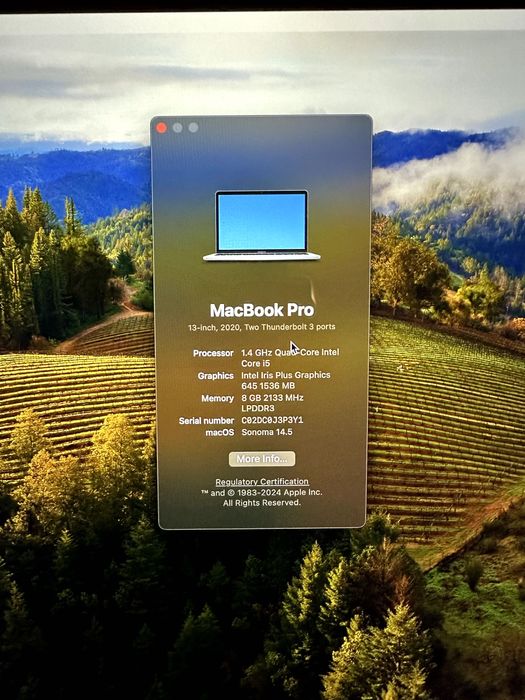The width and height of the screenshot is (525, 700).
Task: Click the disabled zoom button at top
Action: point(193,128)
